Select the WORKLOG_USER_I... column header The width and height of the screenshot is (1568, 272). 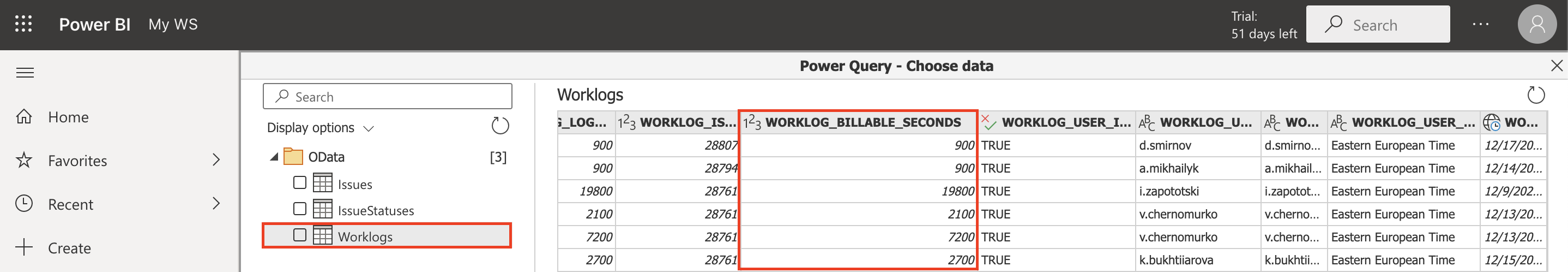[x=1057, y=122]
